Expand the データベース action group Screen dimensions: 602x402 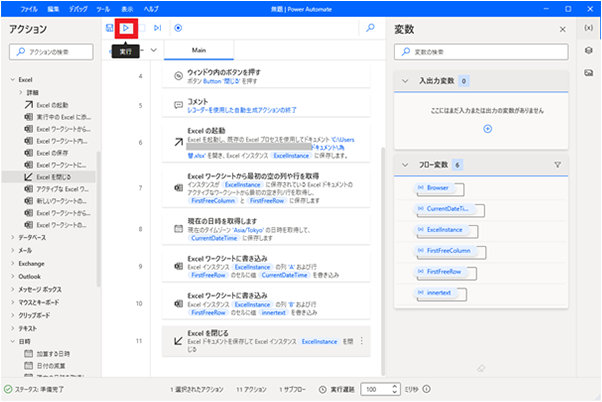[13, 237]
